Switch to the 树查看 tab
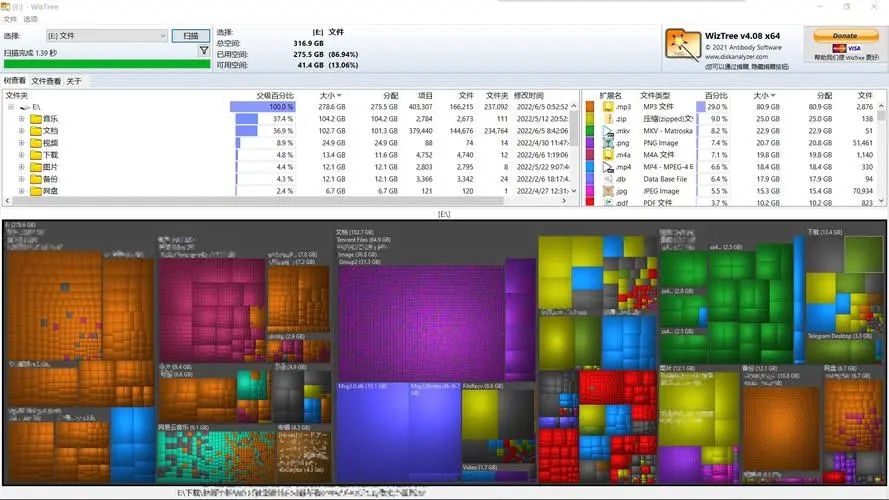The width and height of the screenshot is (889, 500). click(x=15, y=81)
